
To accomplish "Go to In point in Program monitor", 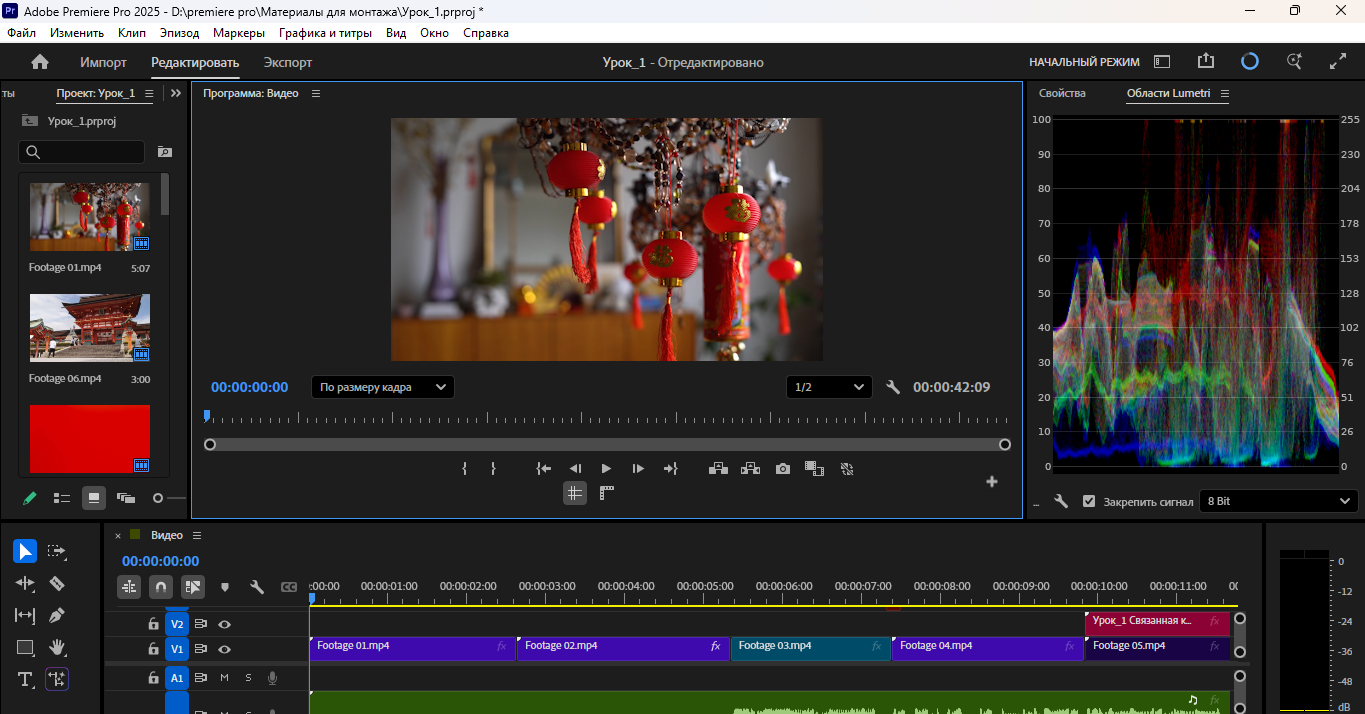I will coord(543,468).
